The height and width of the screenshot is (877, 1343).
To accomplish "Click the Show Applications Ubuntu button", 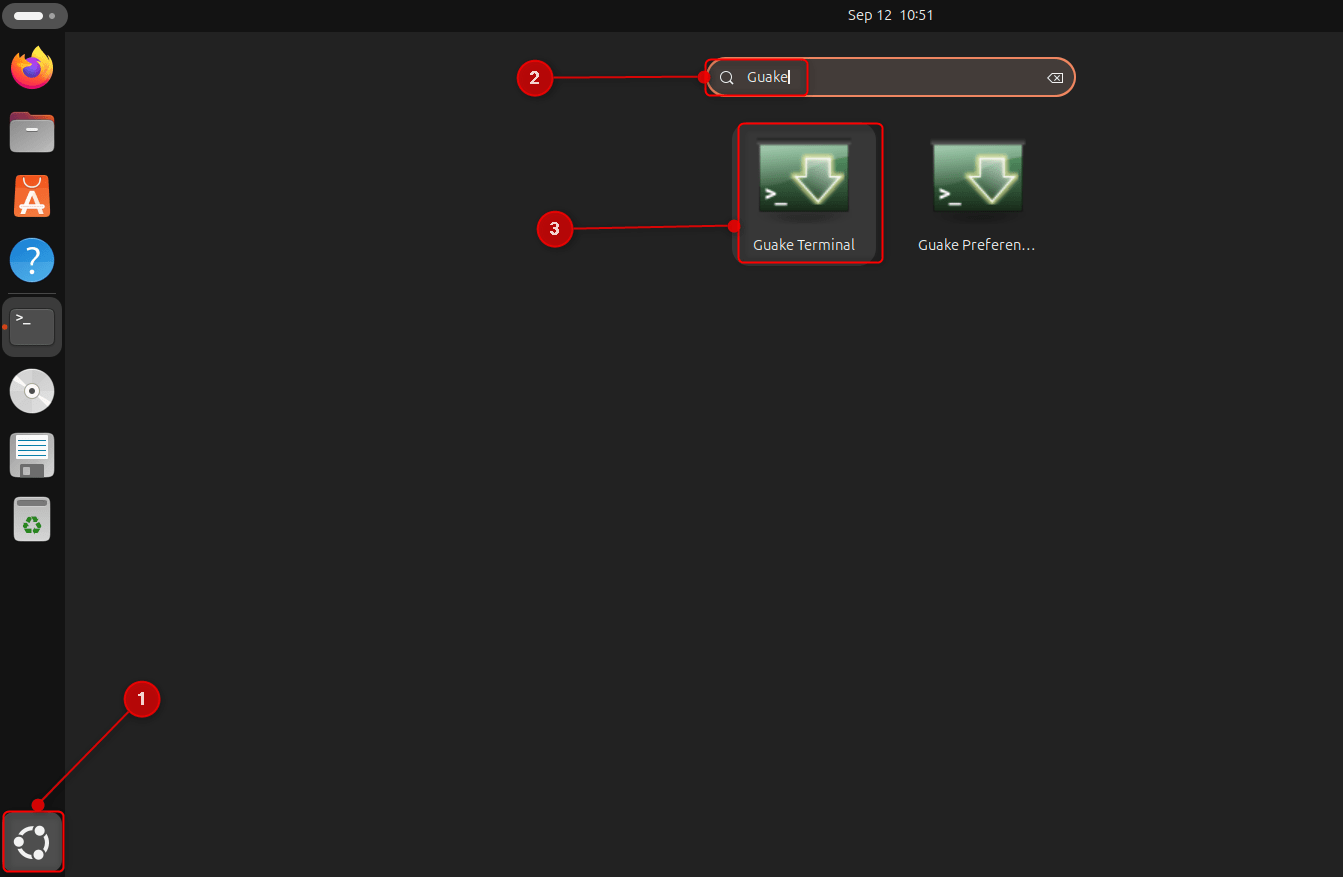I will pos(33,842).
